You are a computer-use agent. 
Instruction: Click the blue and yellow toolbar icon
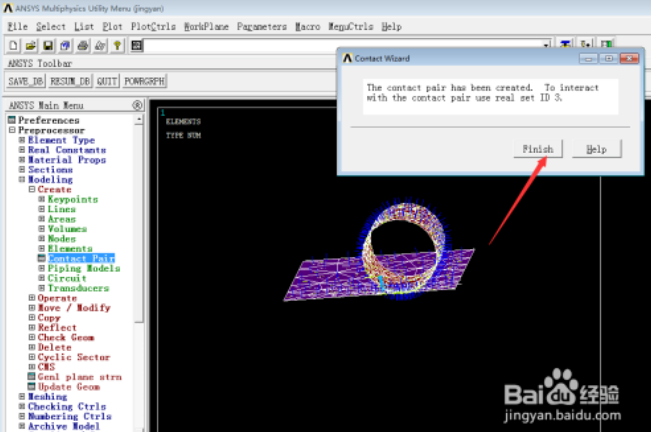565,44
